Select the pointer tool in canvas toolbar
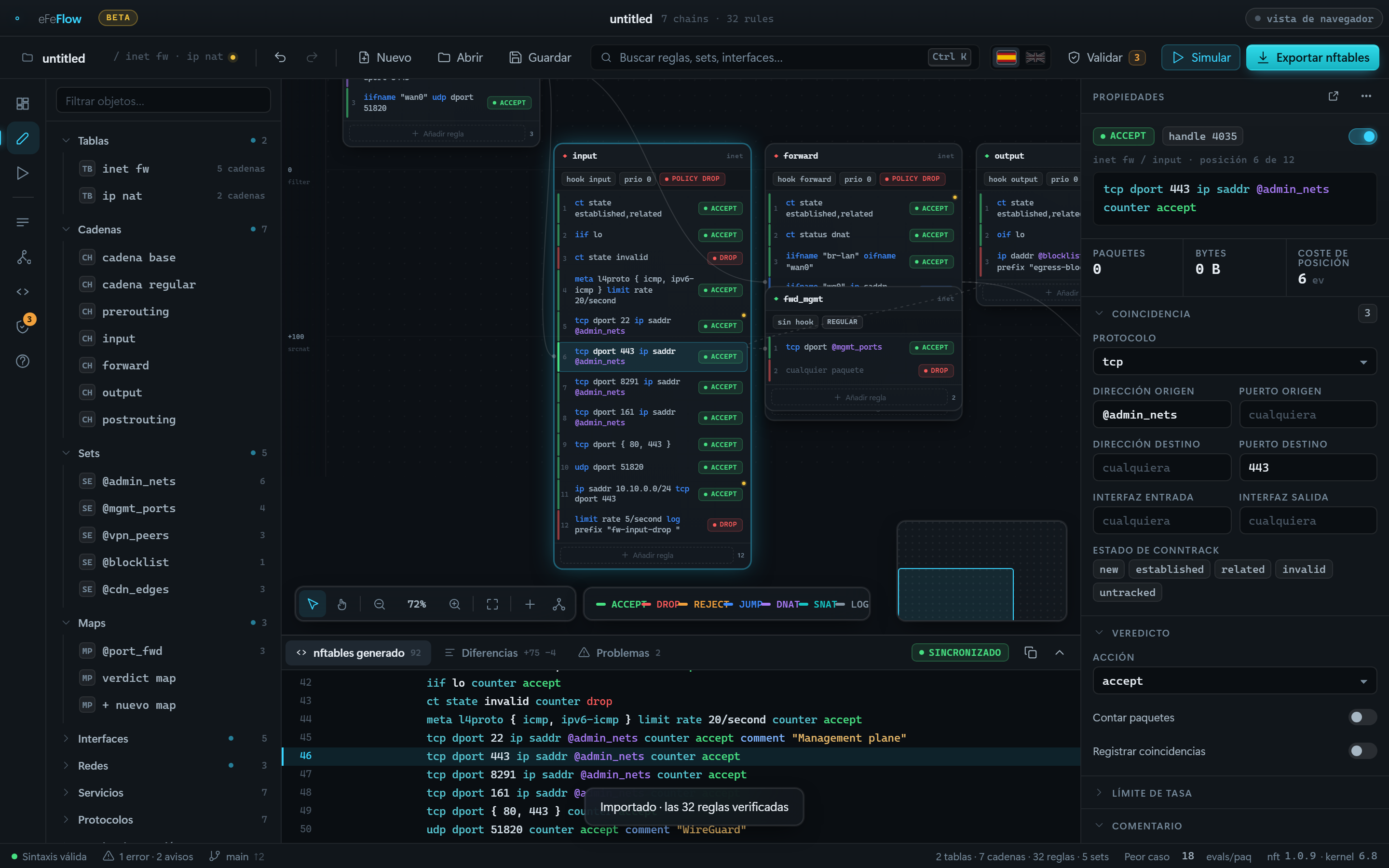The image size is (1389, 868). pos(313,604)
